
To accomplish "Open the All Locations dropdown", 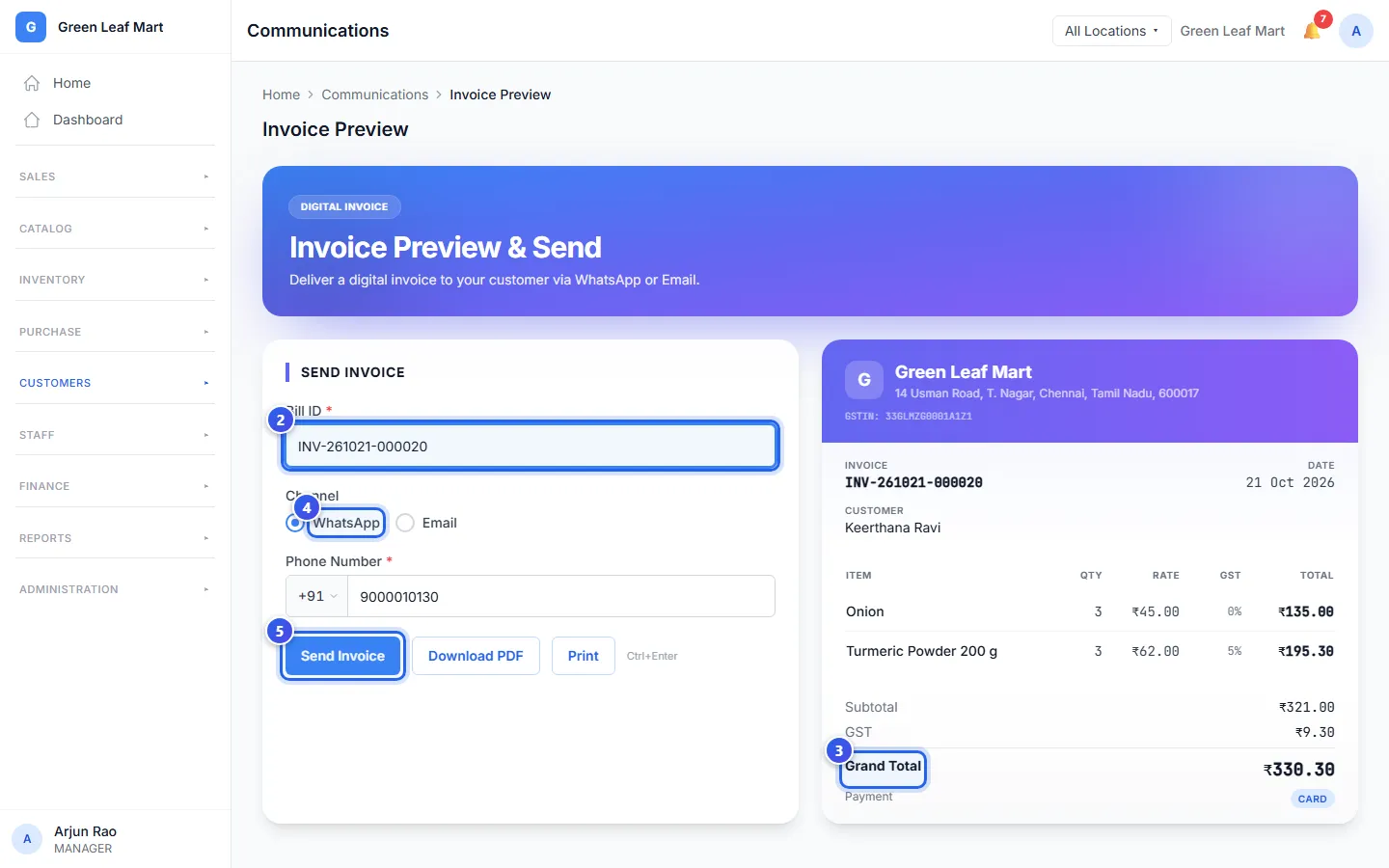I will point(1111,31).
